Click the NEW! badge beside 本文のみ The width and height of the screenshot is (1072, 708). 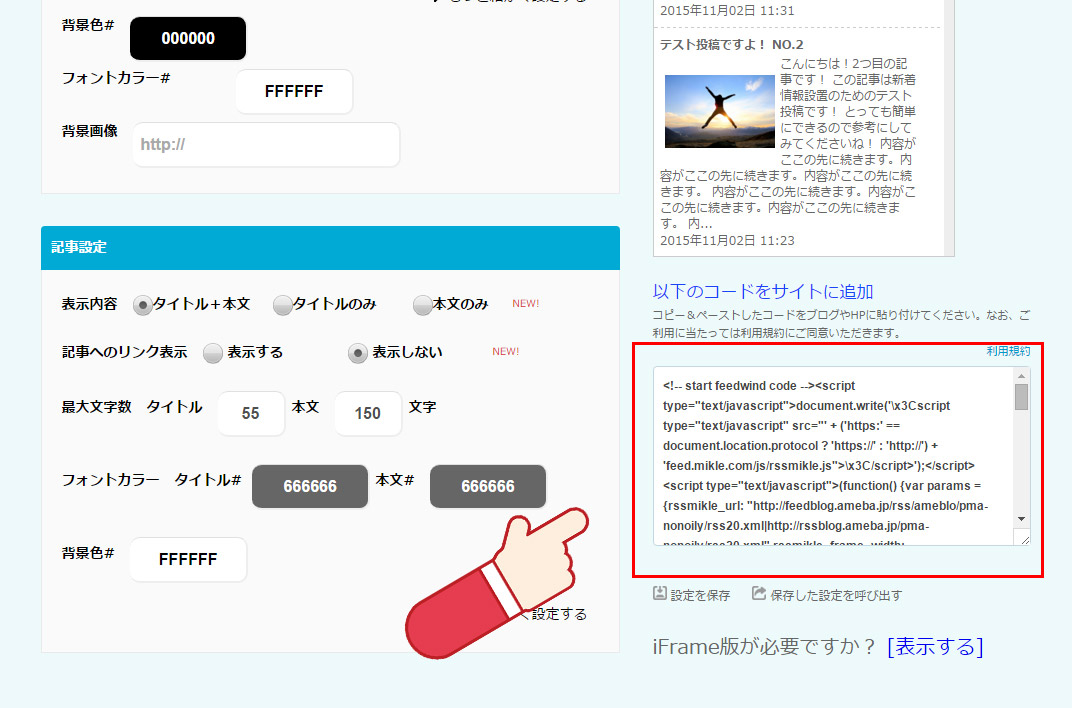click(526, 303)
